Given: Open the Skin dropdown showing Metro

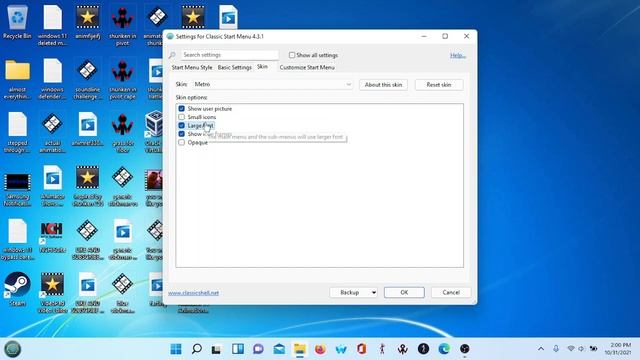Looking at the screenshot, I should tap(273, 84).
